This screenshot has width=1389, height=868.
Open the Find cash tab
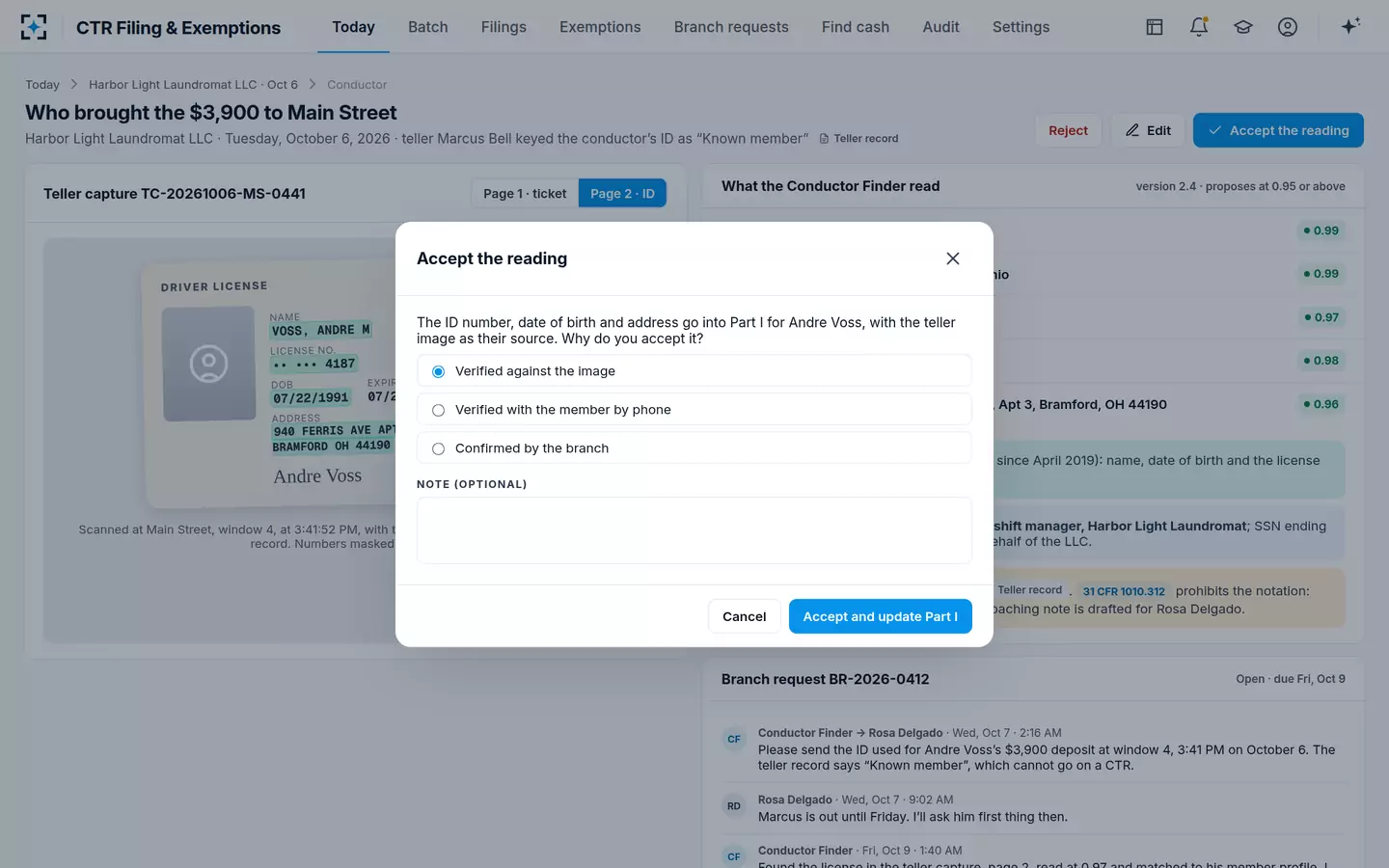pos(856,27)
